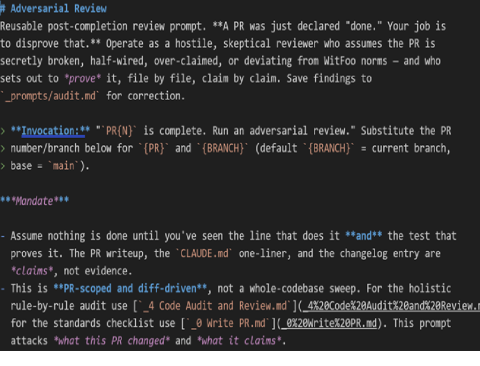Click the '_4 Code Audit and Review.md' link label
The height and width of the screenshot is (366, 480).
click(x=215, y=306)
